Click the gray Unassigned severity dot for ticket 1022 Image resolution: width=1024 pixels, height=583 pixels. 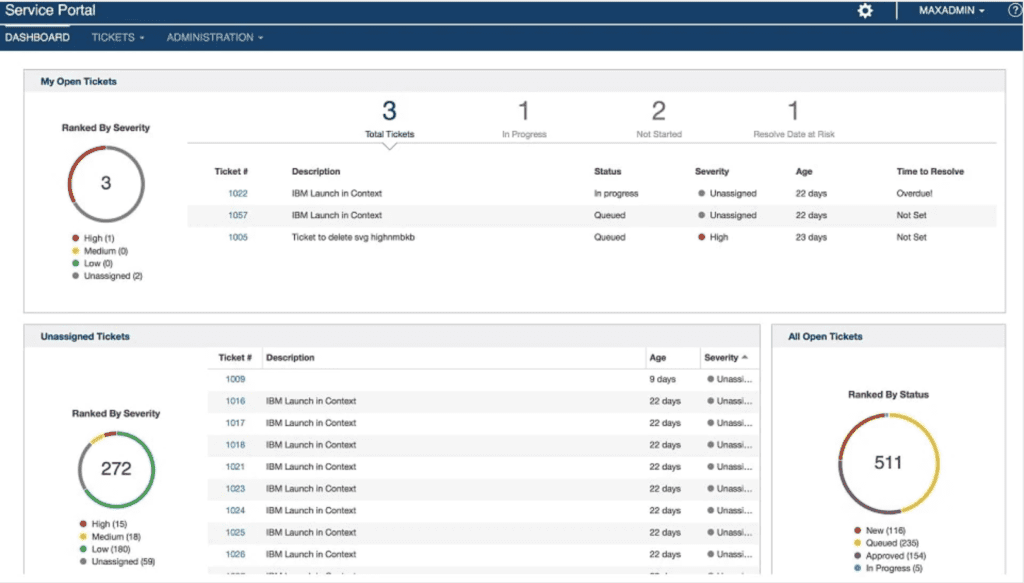[701, 193]
